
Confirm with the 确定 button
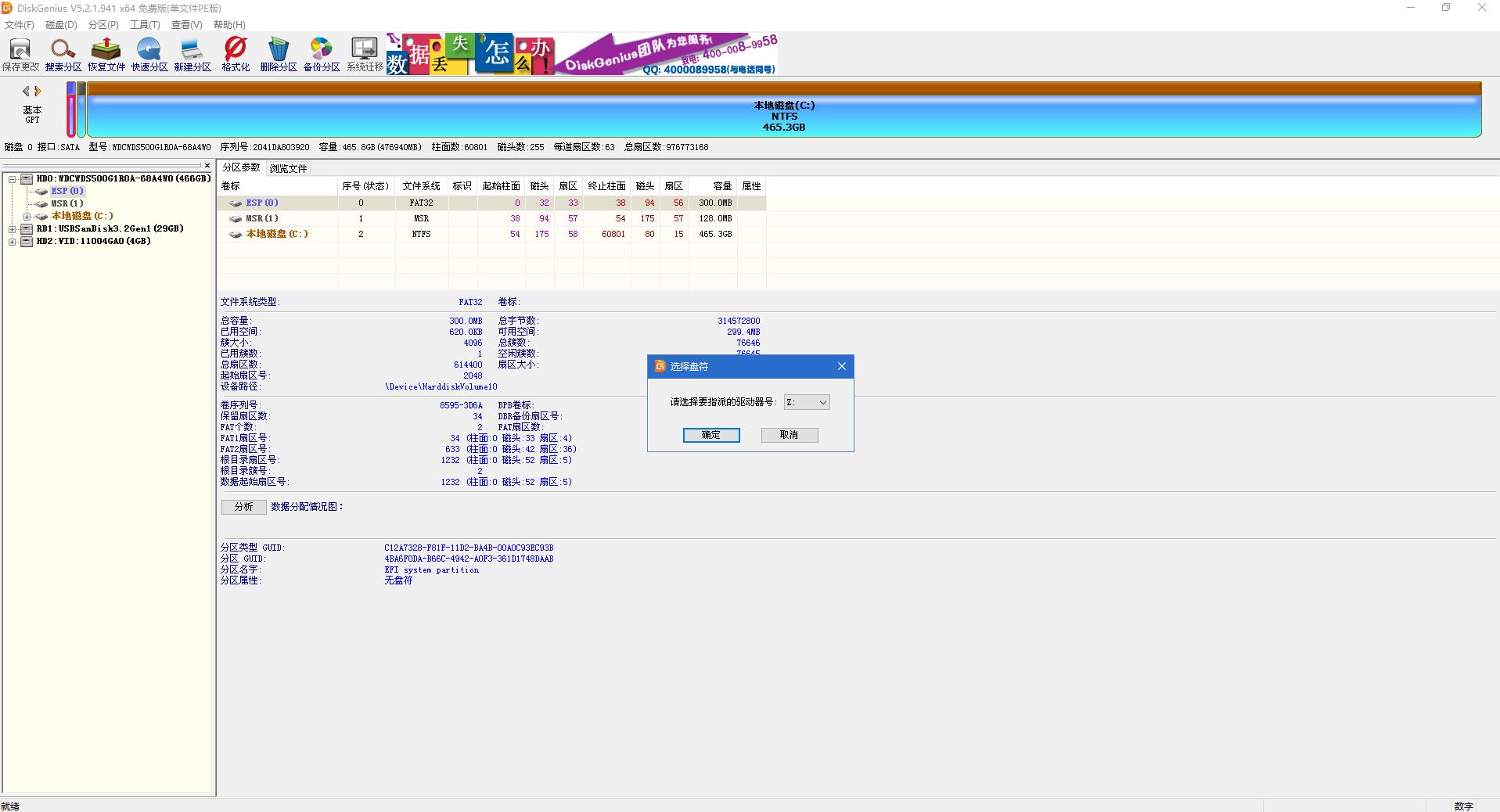click(711, 435)
